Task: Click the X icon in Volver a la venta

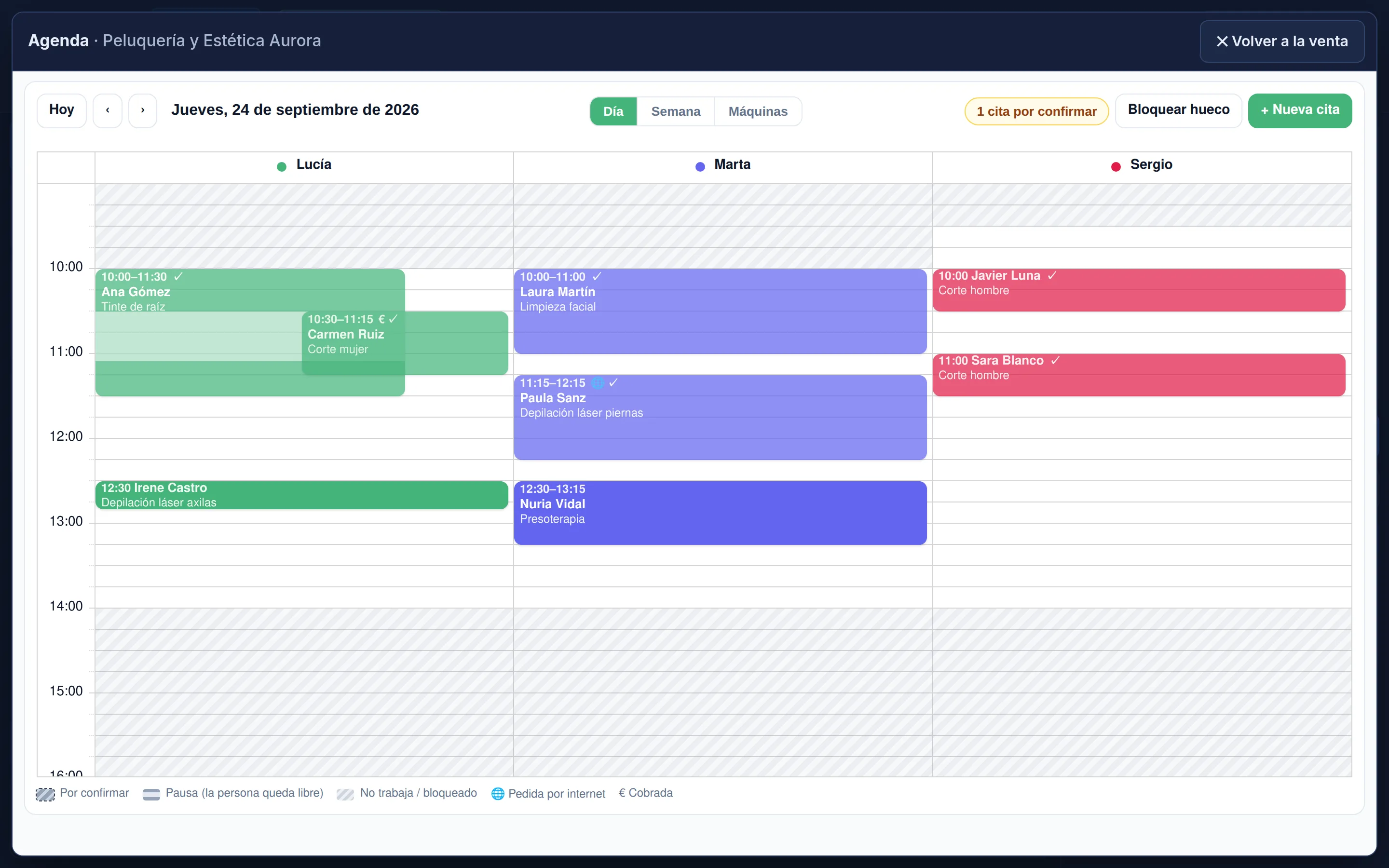Action: point(1222,41)
